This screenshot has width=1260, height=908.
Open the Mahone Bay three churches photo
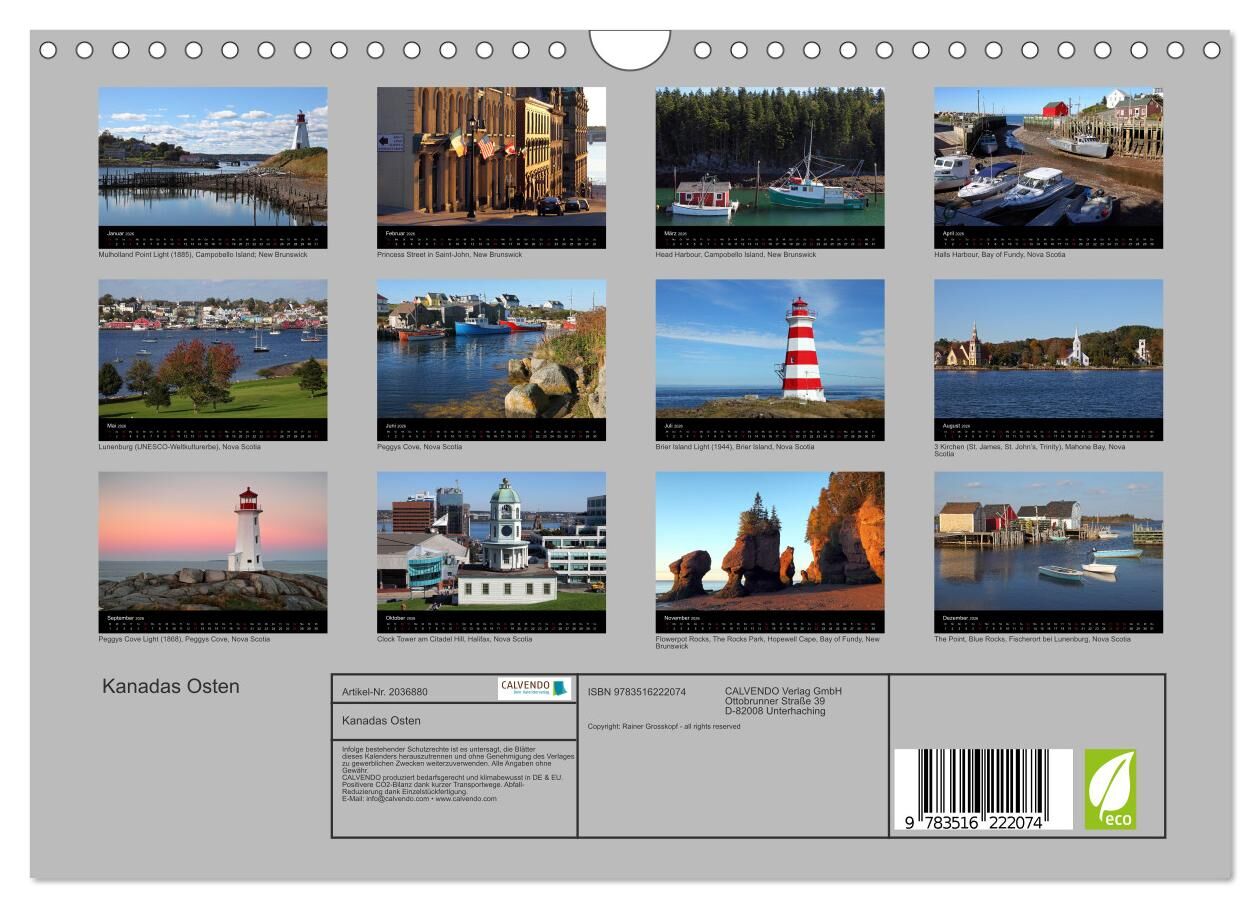pyautogui.click(x=1048, y=348)
